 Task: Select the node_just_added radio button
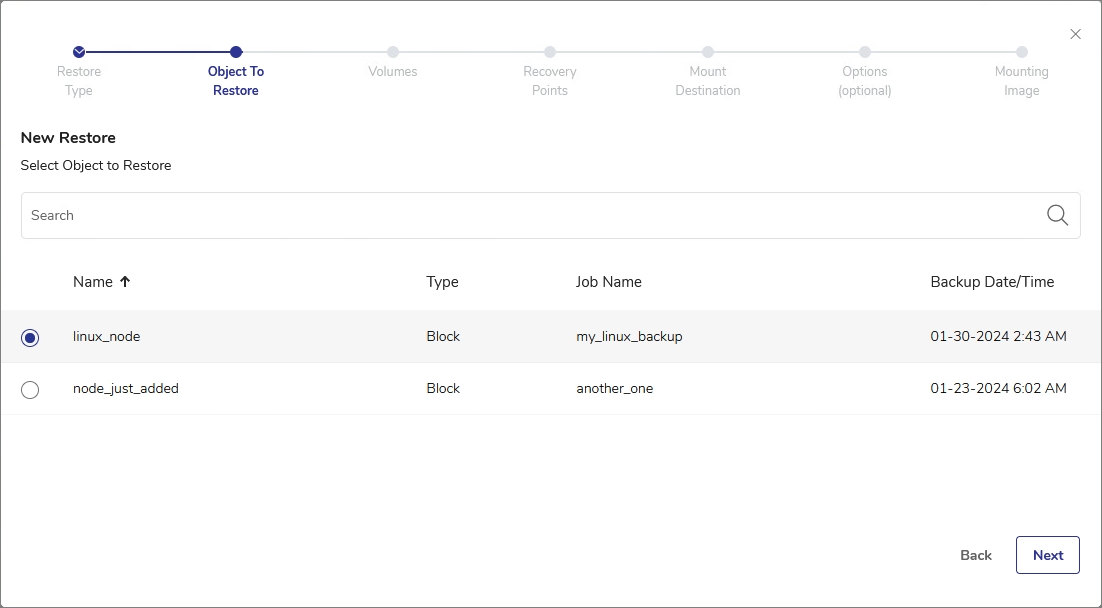[x=30, y=390]
